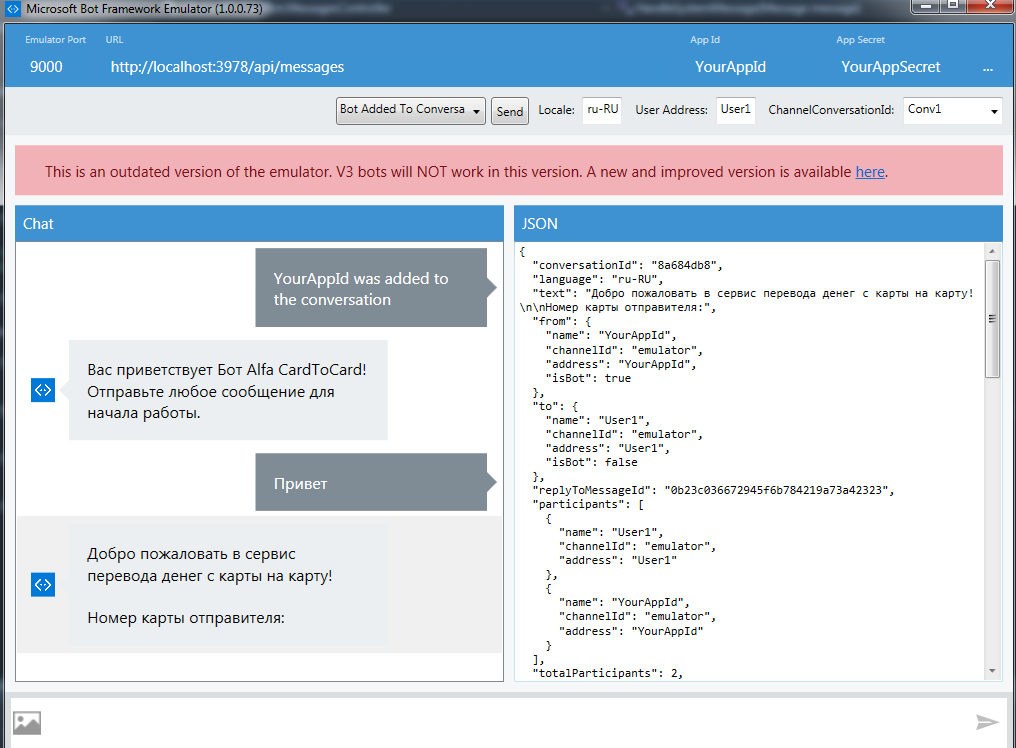Select the 'Вас приветствует Бот Alfa CardToCard' message
Image resolution: width=1016 pixels, height=748 pixels.
click(x=228, y=390)
